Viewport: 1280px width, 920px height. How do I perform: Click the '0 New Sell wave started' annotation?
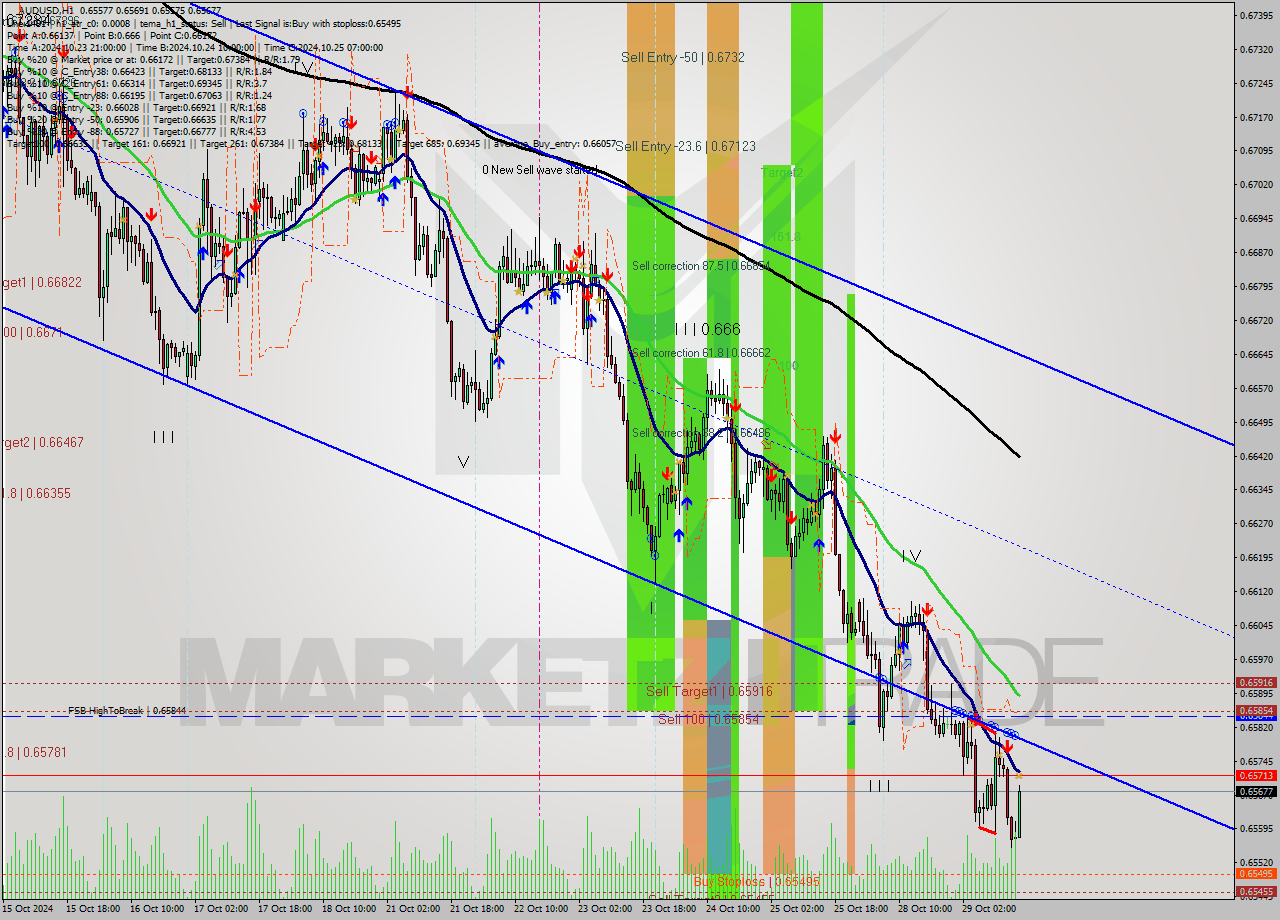(x=538, y=170)
